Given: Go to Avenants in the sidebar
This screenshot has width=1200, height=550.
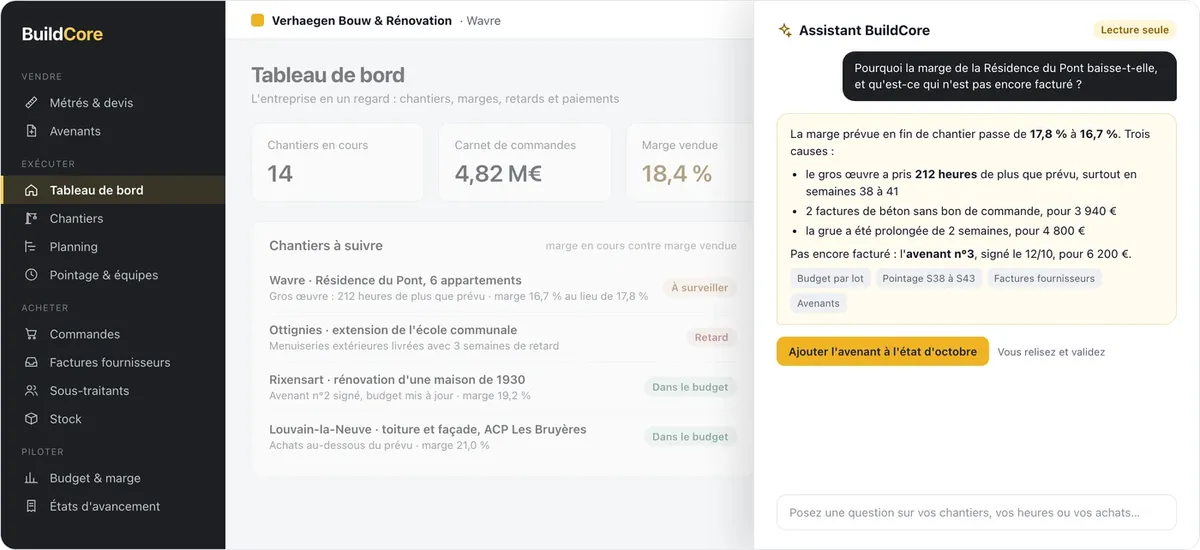Looking at the screenshot, I should click(x=113, y=131).
